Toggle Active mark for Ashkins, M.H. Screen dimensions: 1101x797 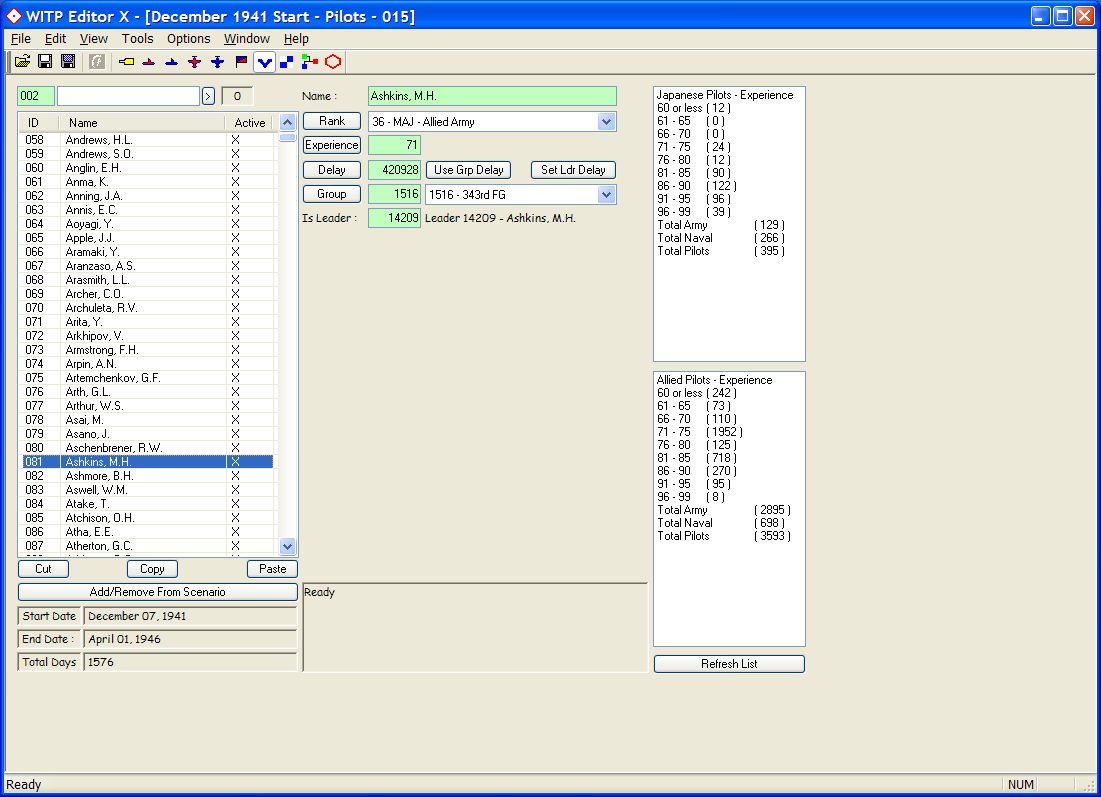[x=235, y=462]
